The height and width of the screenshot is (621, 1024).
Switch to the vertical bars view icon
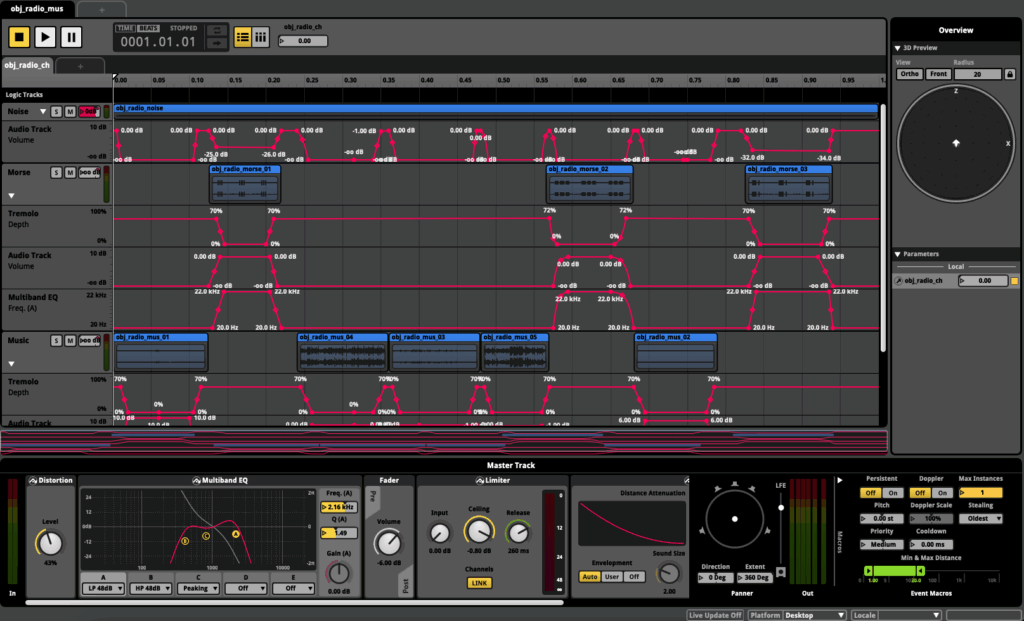[x=261, y=37]
